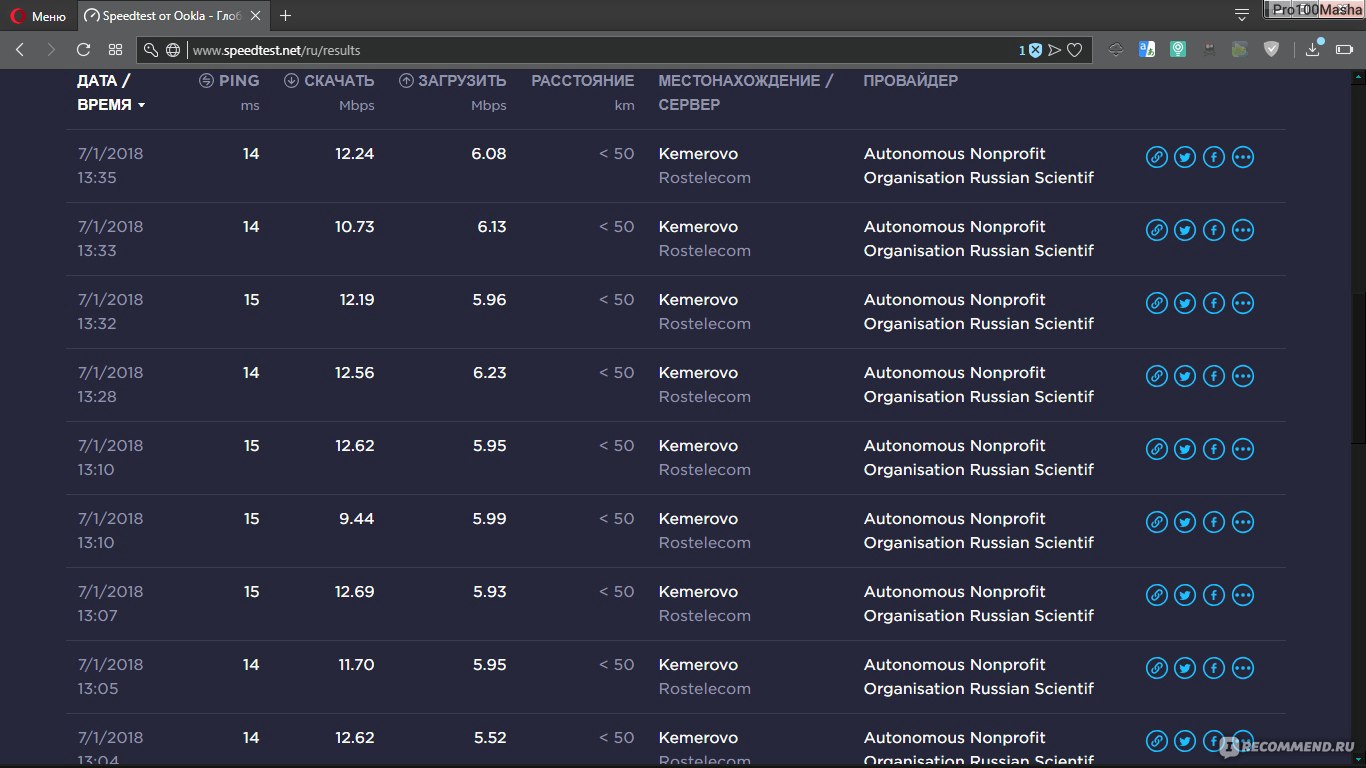Screen dimensions: 1366x768
Task: Click the provider name in the 13:32 row
Action: point(978,312)
